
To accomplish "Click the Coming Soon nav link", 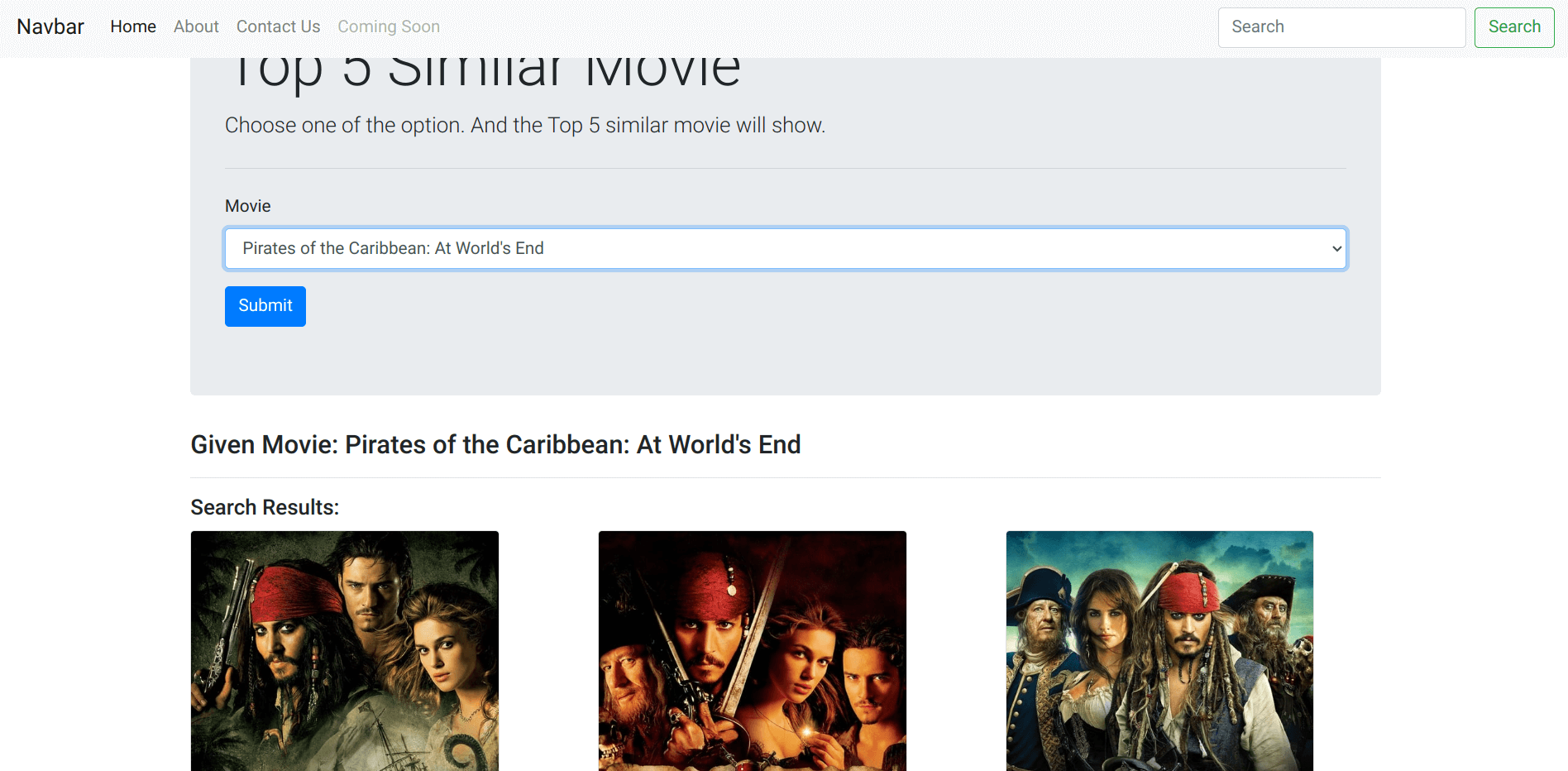I will coord(389,27).
